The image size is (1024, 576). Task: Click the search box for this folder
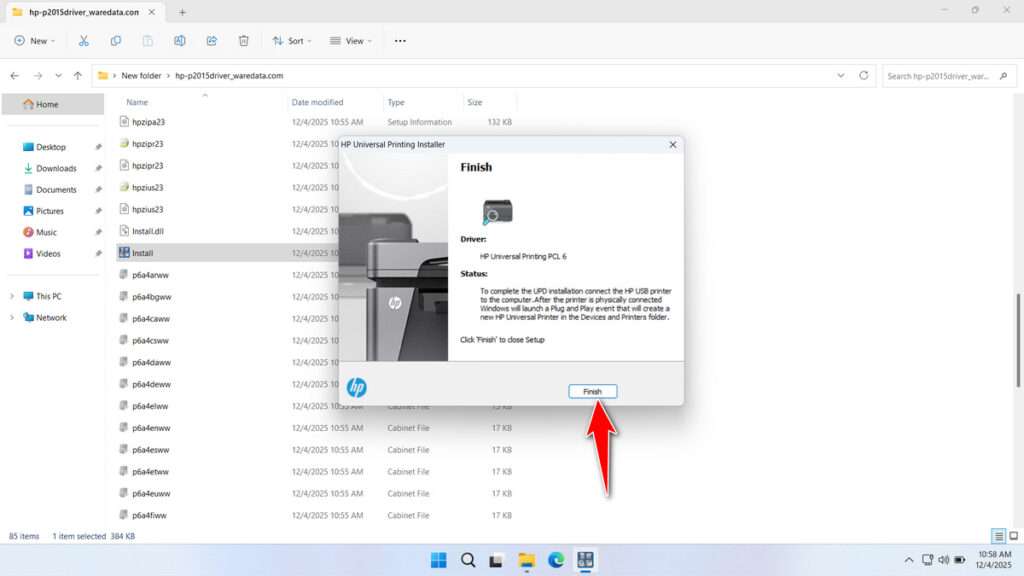[x=945, y=75]
